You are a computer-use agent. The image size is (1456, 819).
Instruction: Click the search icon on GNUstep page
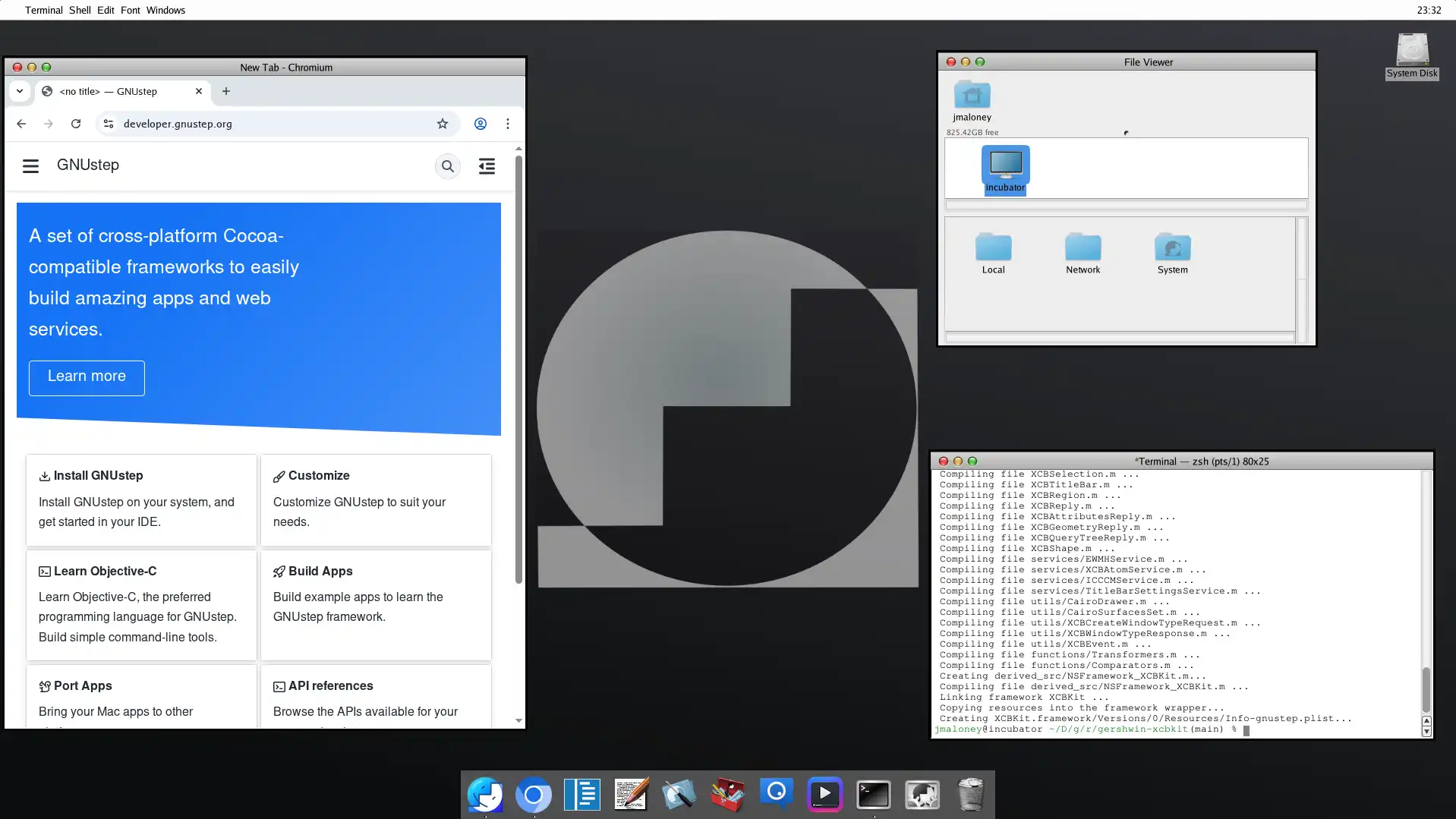click(x=448, y=166)
